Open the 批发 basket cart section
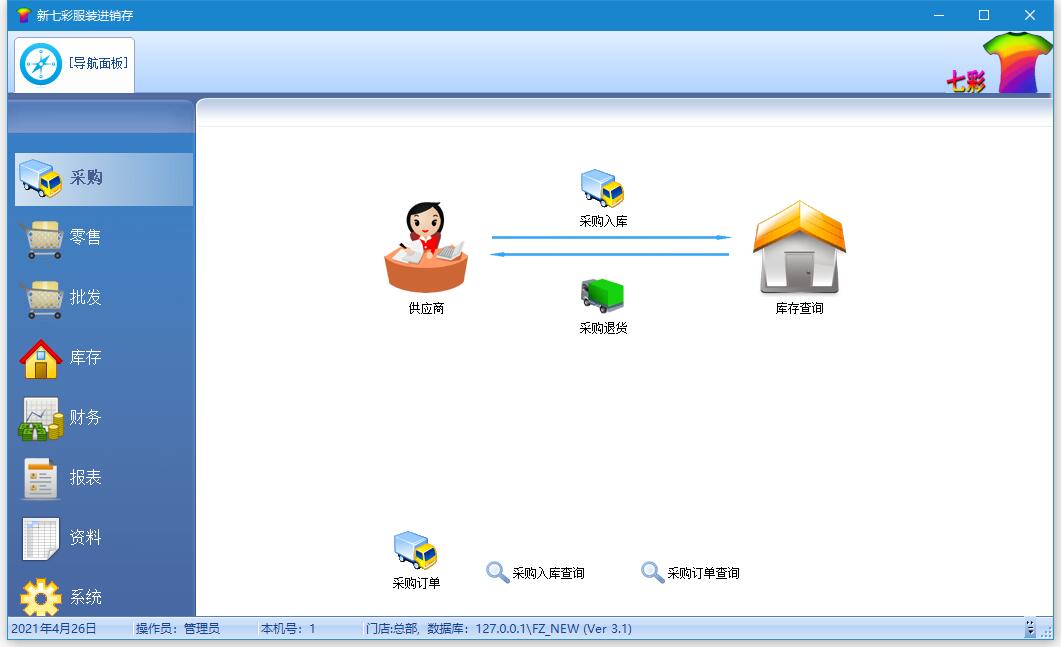Image resolution: width=1061 pixels, height=647 pixels. click(x=41, y=298)
